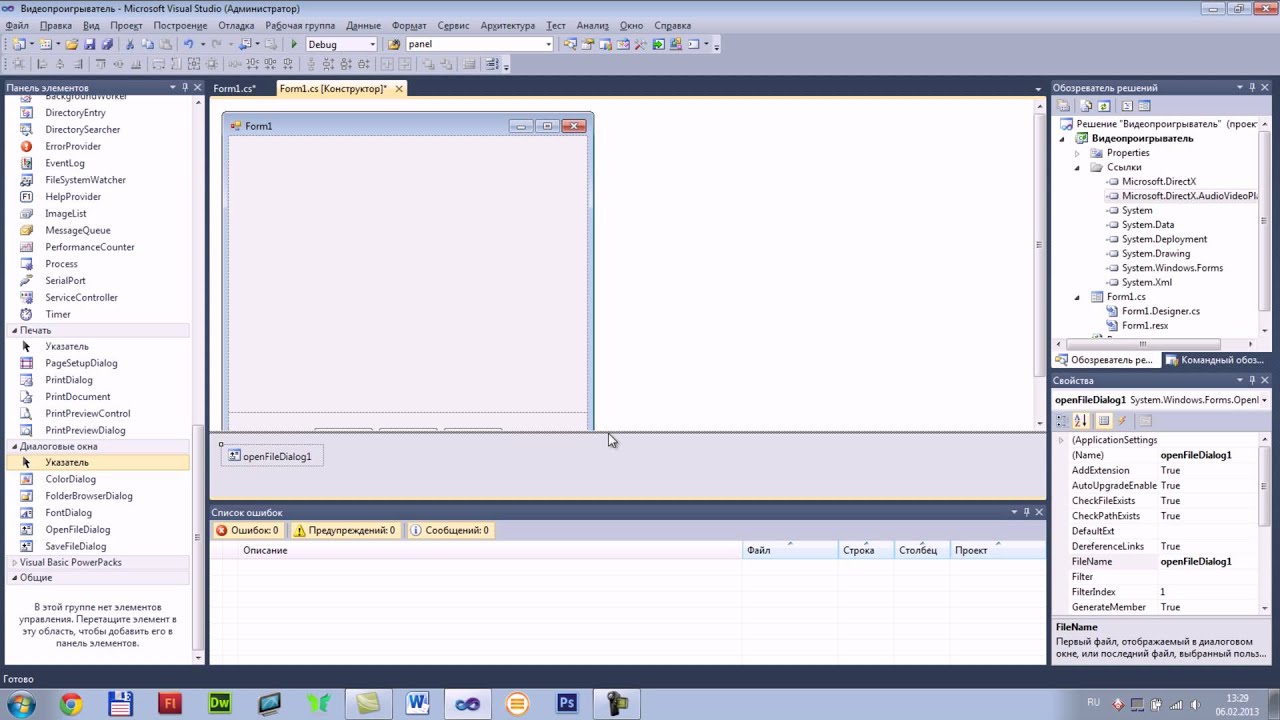Switch properties to categorized view

[1063, 421]
